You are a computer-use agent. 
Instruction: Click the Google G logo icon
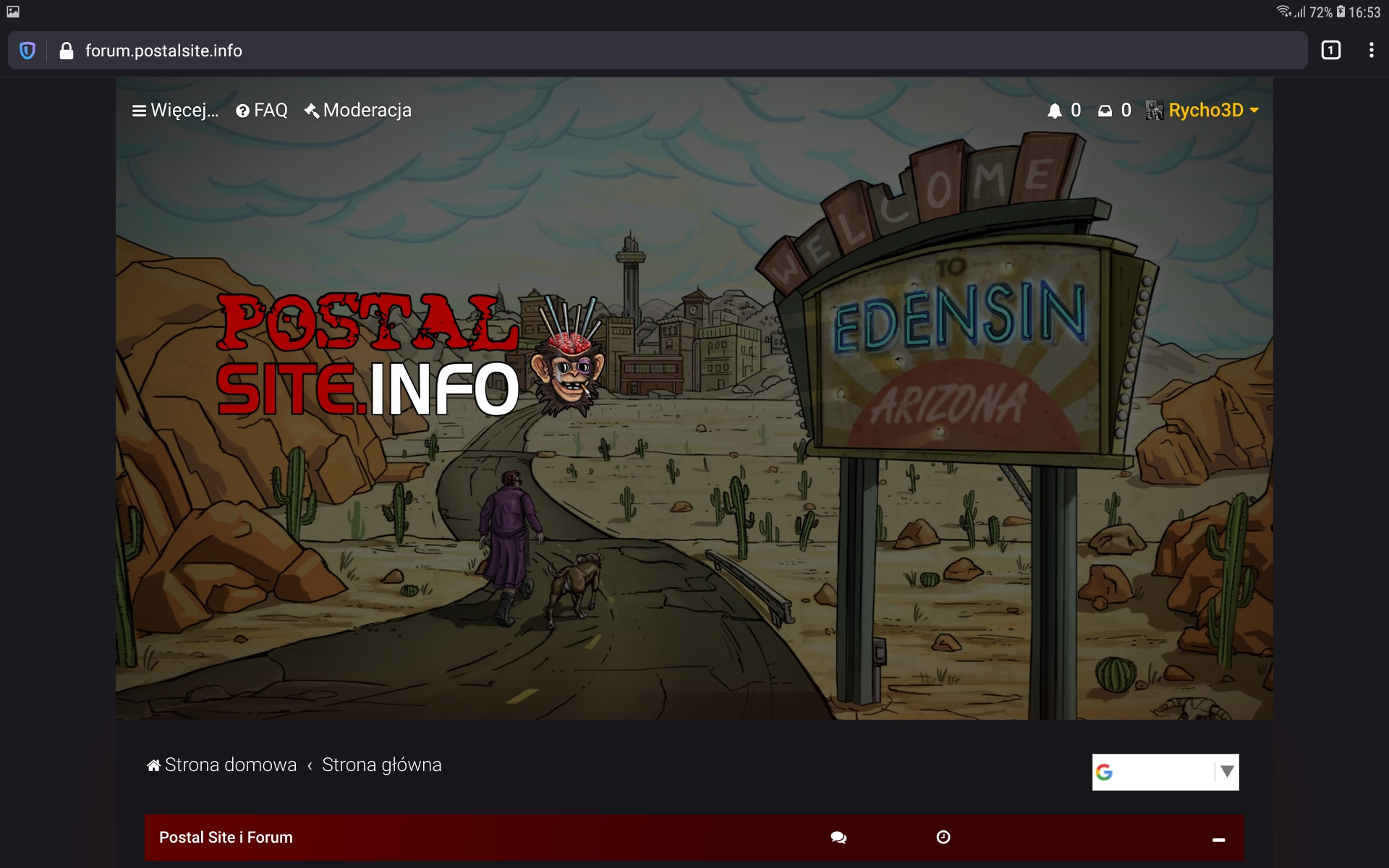click(1104, 773)
